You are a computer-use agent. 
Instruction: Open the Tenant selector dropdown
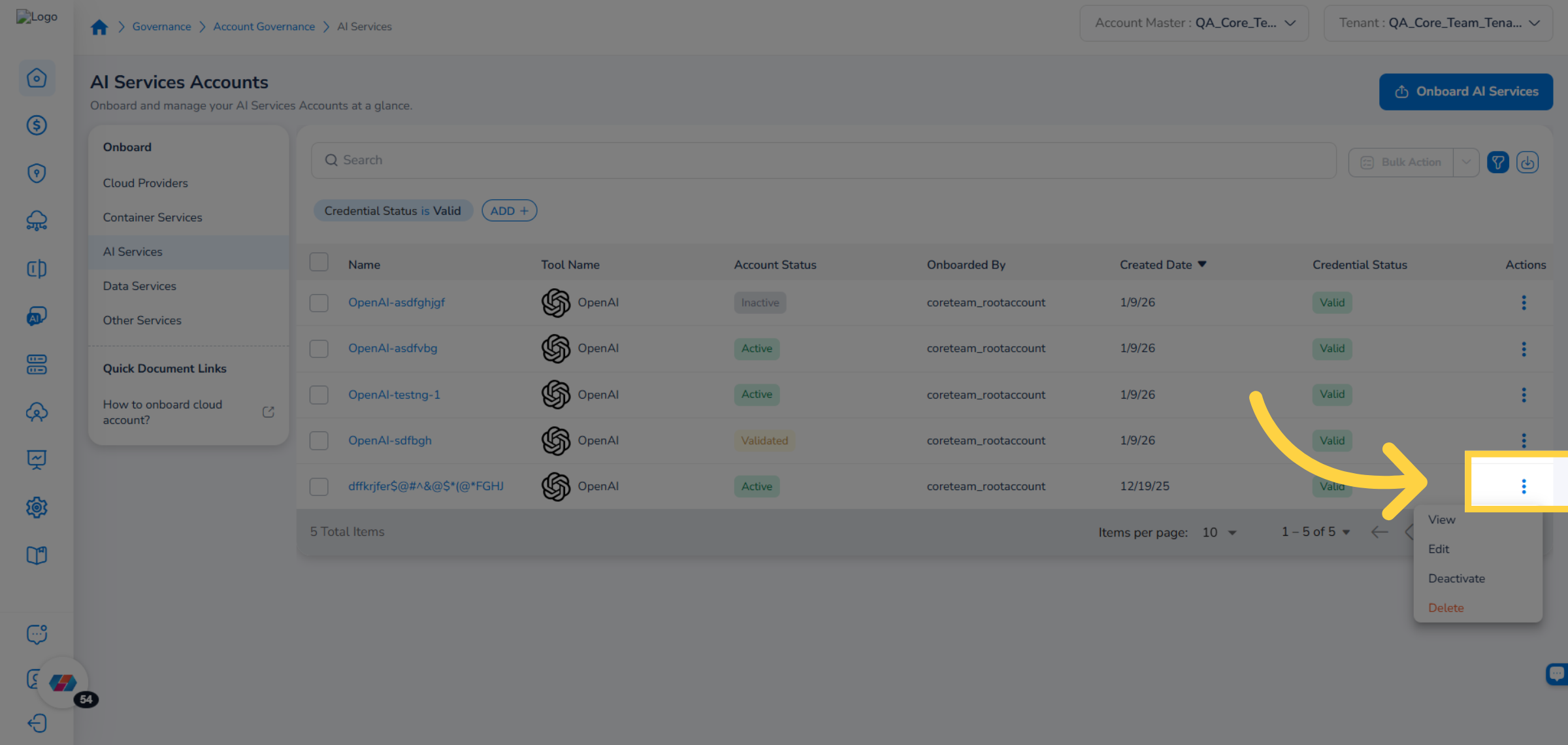click(x=1438, y=23)
